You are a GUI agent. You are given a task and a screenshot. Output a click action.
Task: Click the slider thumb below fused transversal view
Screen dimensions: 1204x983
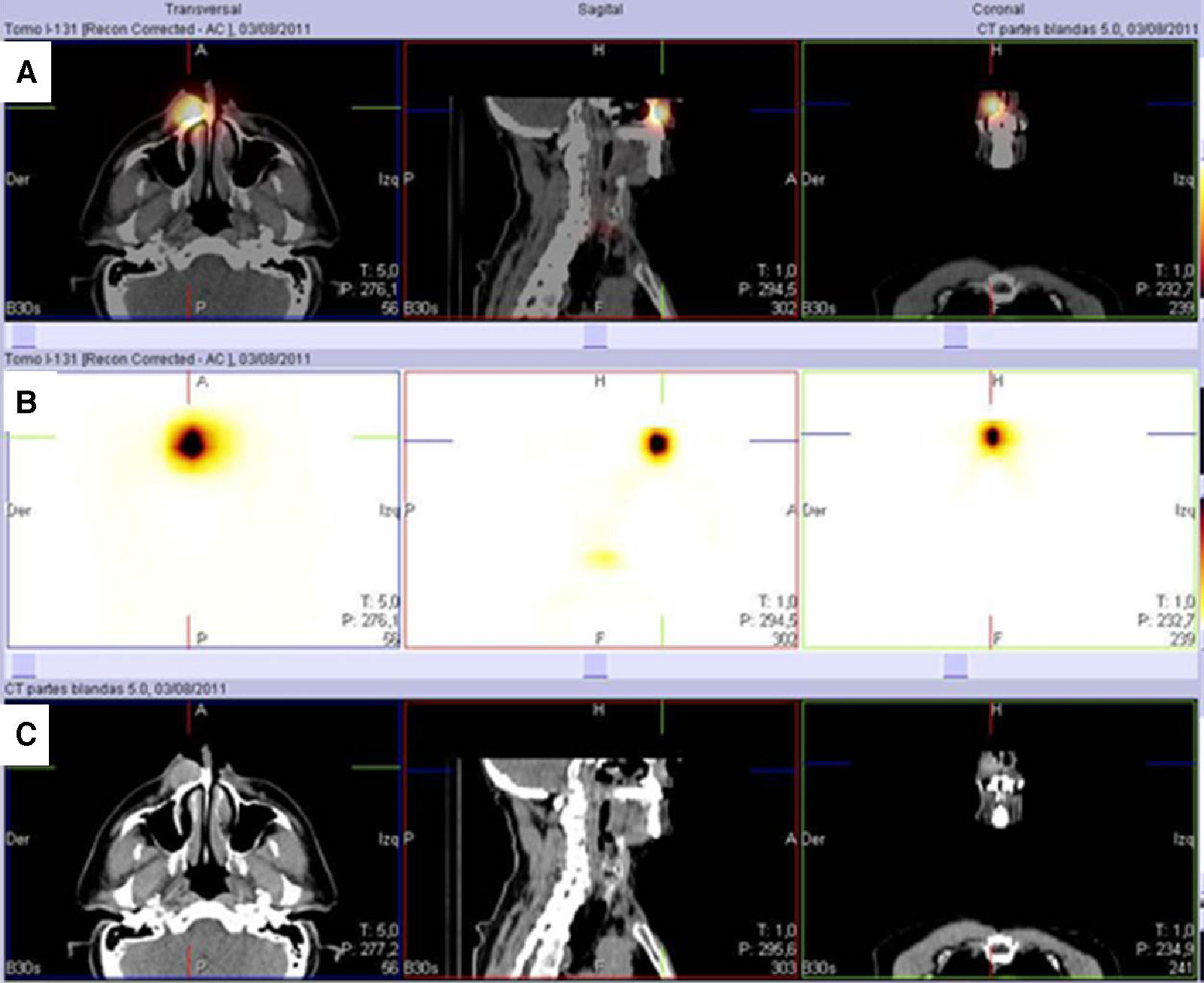[24, 336]
